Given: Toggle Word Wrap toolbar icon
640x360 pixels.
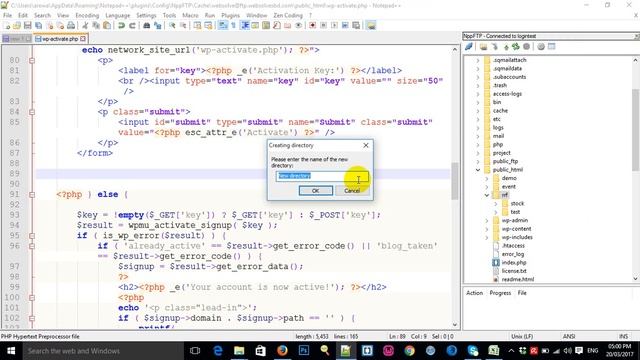Looking at the screenshot, I should [222, 25].
